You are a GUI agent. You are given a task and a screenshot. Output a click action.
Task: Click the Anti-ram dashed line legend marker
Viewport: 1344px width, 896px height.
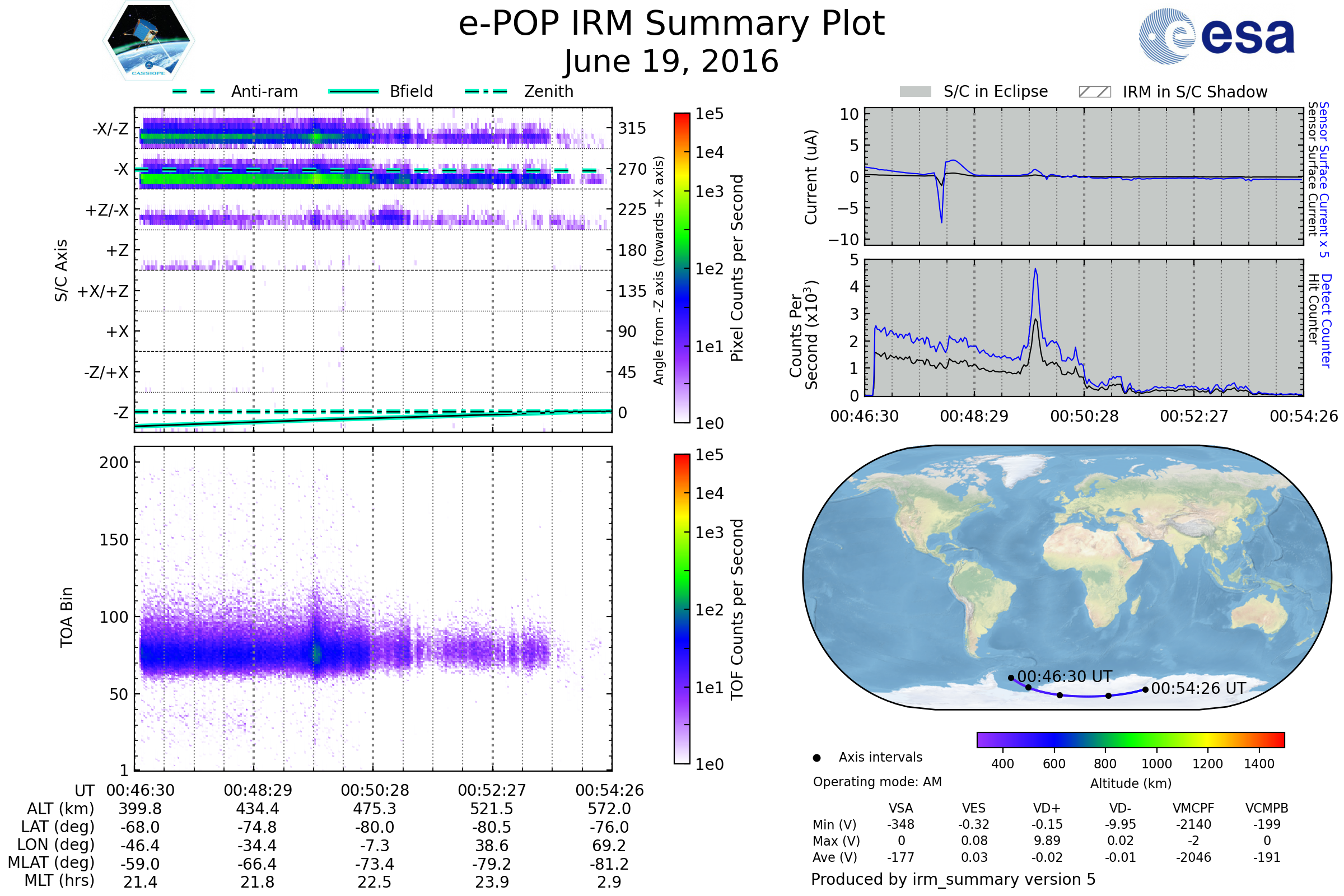(x=194, y=91)
